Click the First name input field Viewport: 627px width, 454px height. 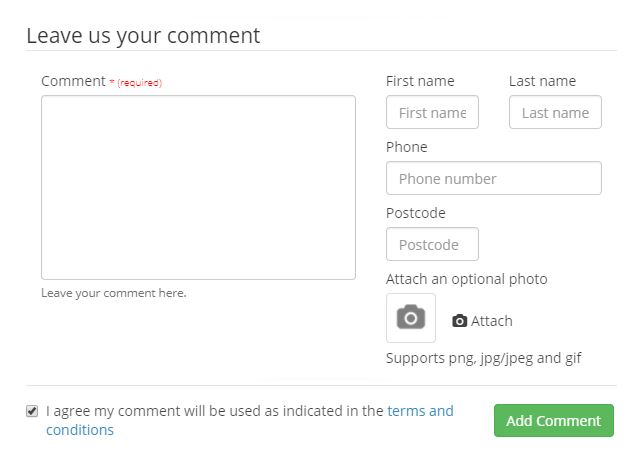(432, 112)
